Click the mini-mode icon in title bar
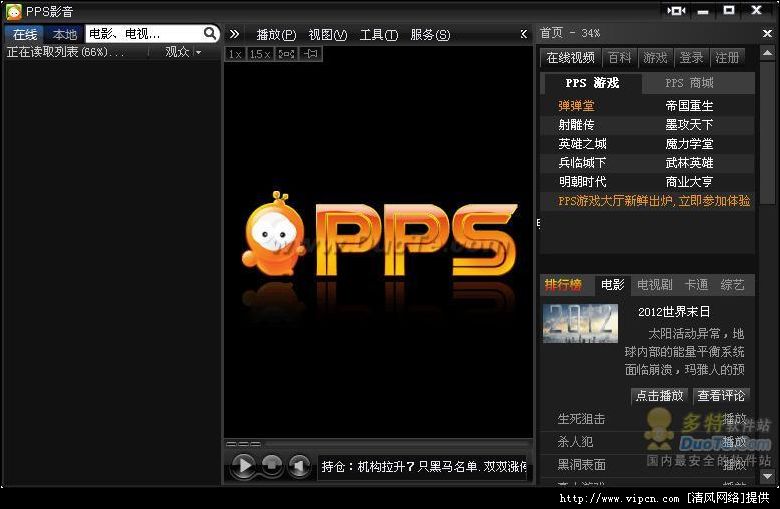Image resolution: width=780 pixels, height=509 pixels. click(676, 10)
